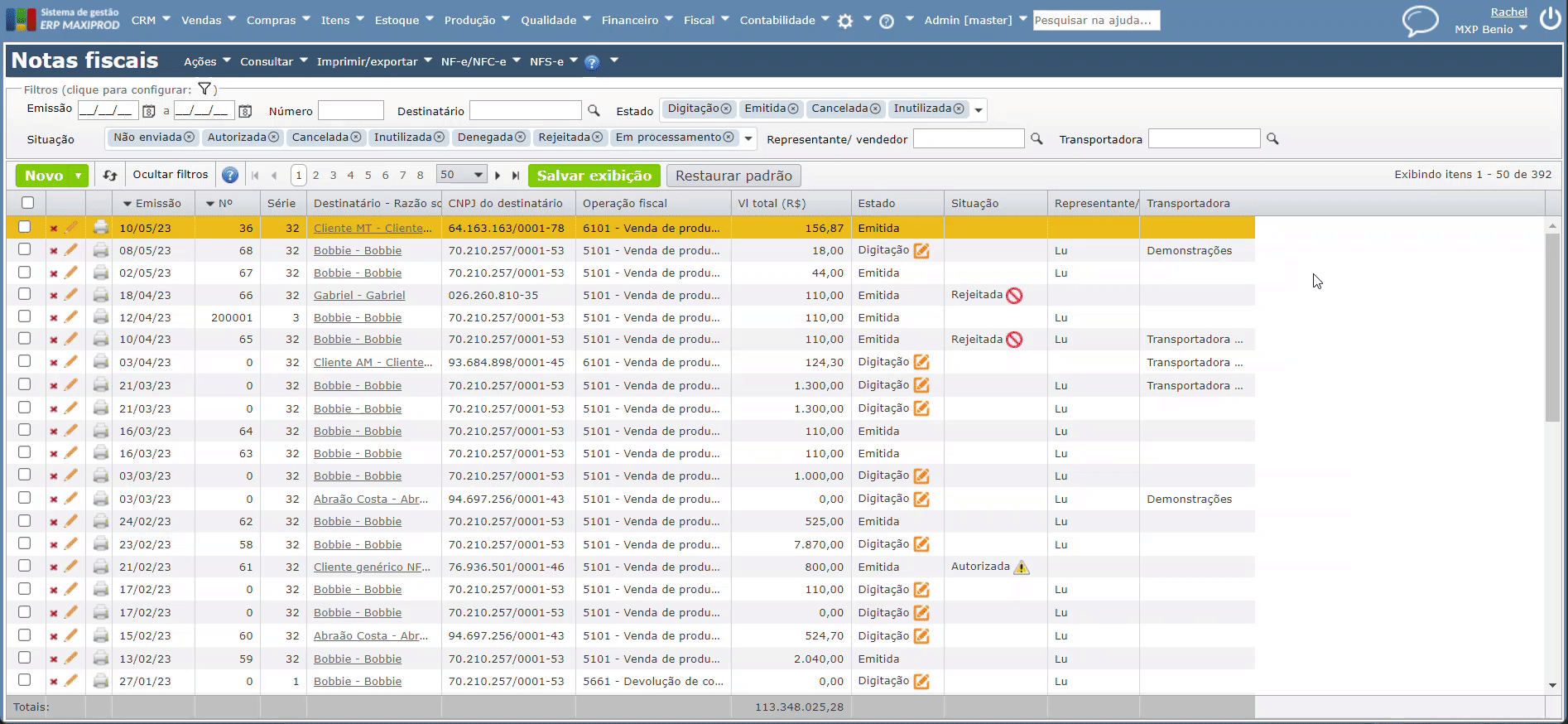Focus the Pesquisar na ajuda search box
1568x724 pixels.
(1096, 20)
